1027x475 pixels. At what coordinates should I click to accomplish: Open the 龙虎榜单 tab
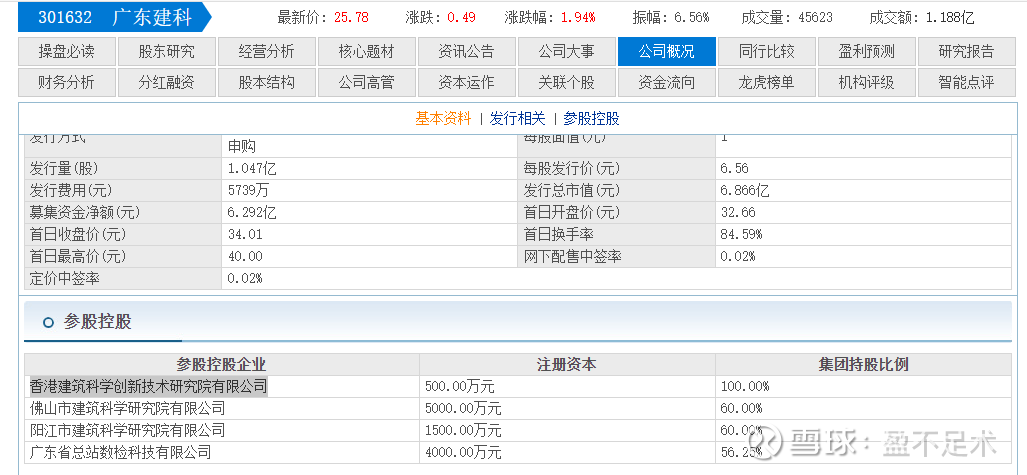[x=767, y=83]
